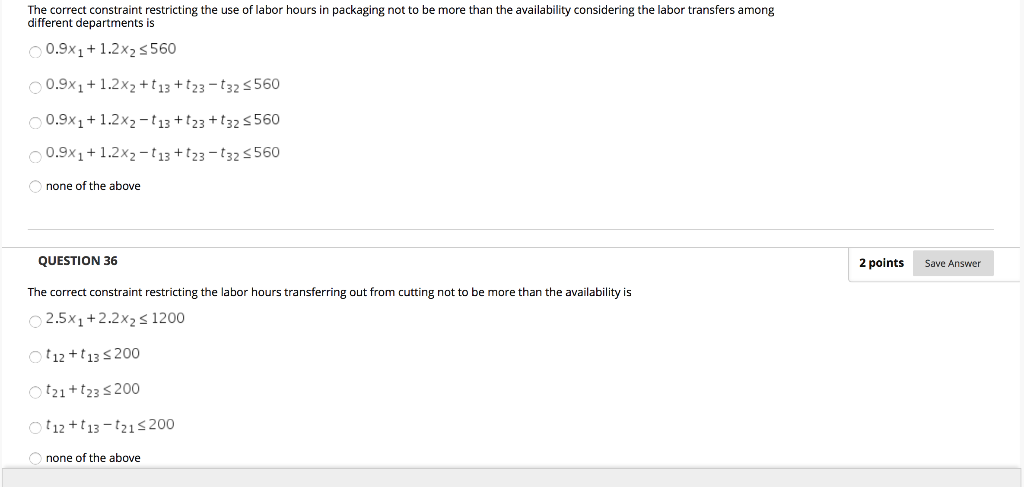Choose radio for t21 + t23 ≤ 200
Image resolution: width=1024 pixels, height=487 pixels.
click(35, 392)
